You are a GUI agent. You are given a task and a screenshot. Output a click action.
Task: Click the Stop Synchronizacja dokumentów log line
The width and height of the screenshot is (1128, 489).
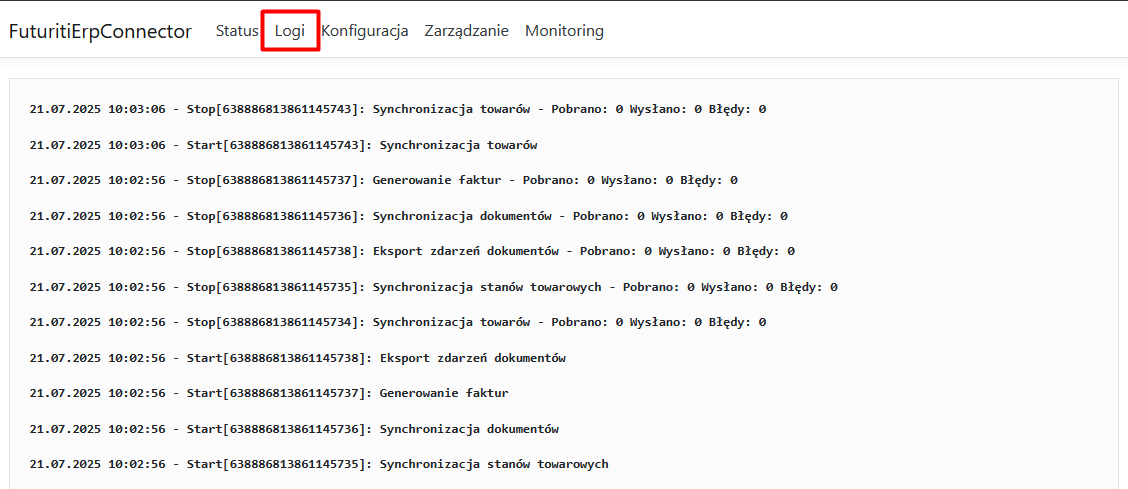tap(408, 216)
